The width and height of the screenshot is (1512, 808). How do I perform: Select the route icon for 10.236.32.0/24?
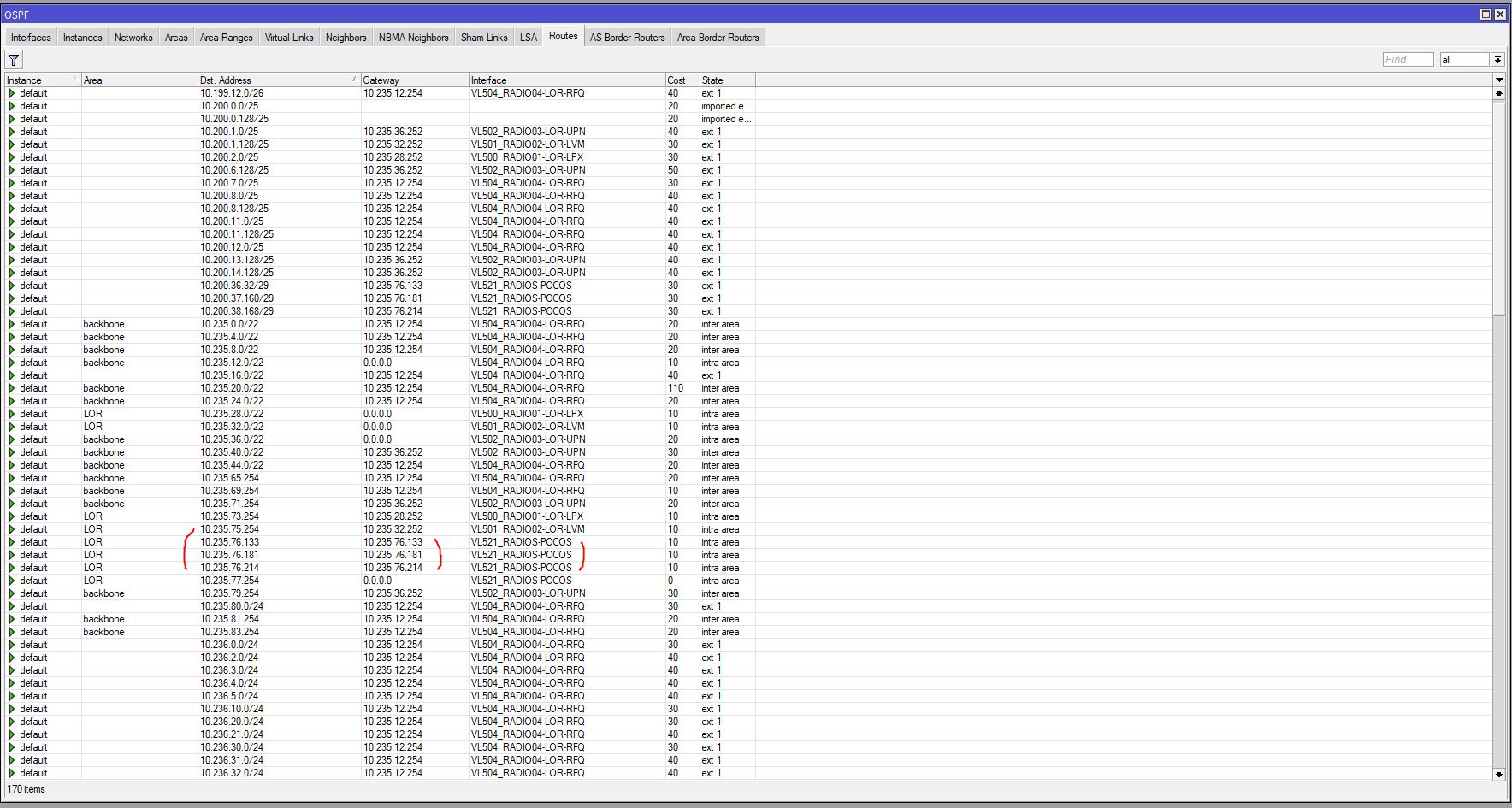click(12, 773)
